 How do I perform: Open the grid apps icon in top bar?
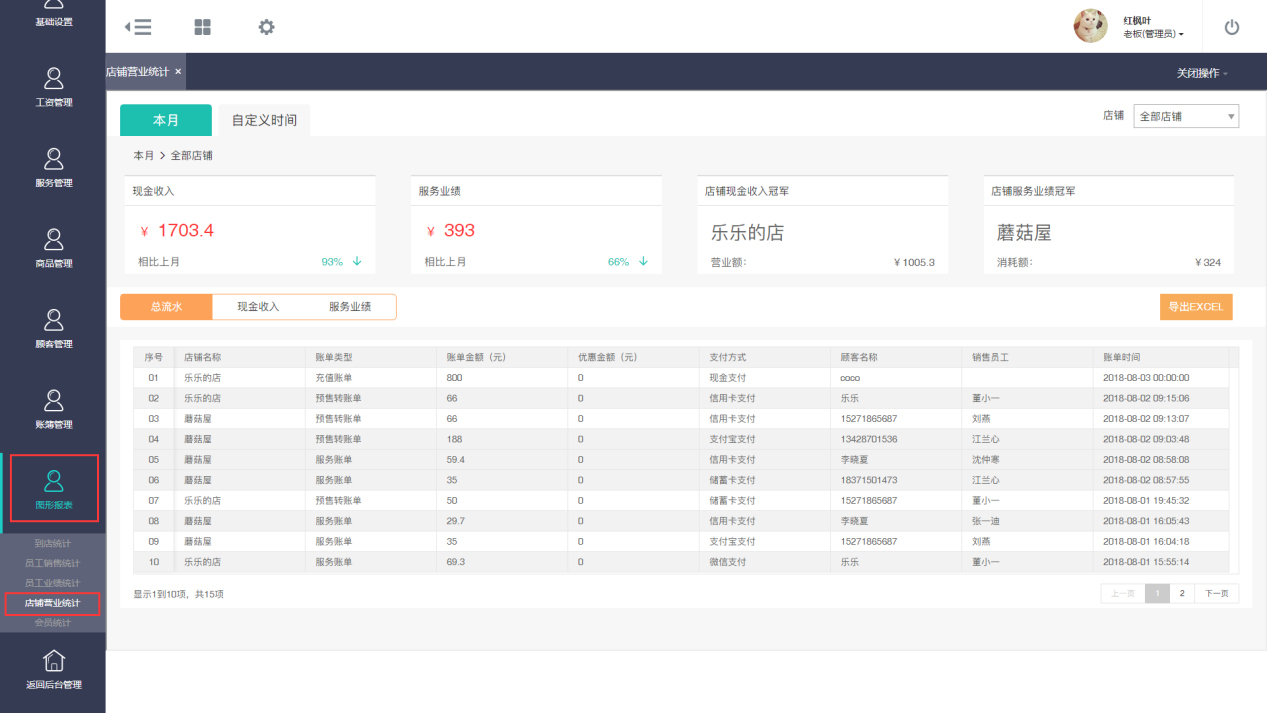203,27
